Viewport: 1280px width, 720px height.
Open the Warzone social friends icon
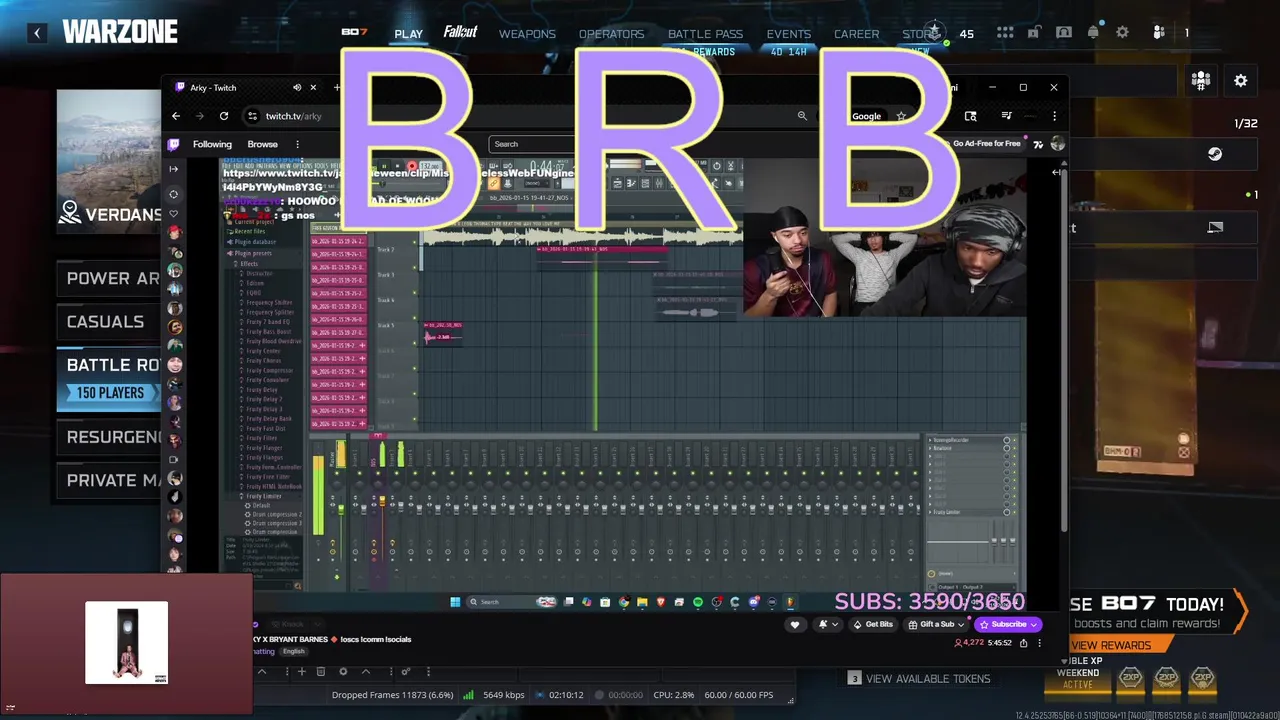click(1158, 33)
